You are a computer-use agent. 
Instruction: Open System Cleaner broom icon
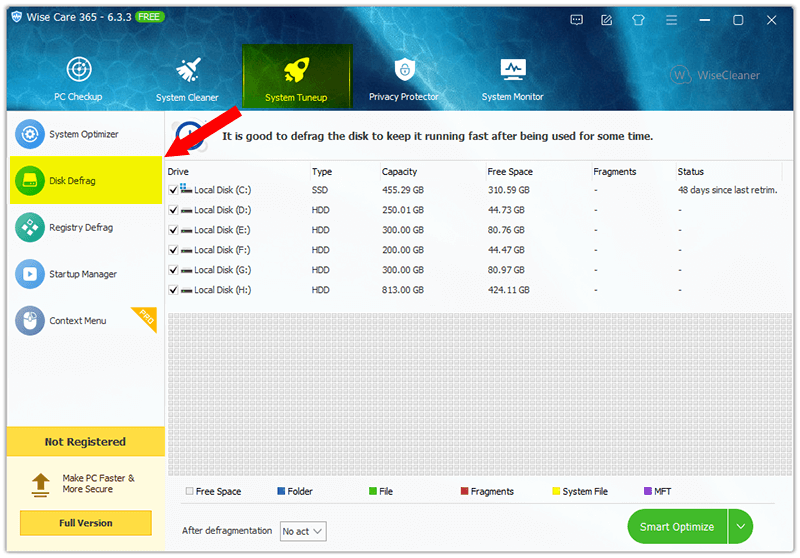pos(188,70)
